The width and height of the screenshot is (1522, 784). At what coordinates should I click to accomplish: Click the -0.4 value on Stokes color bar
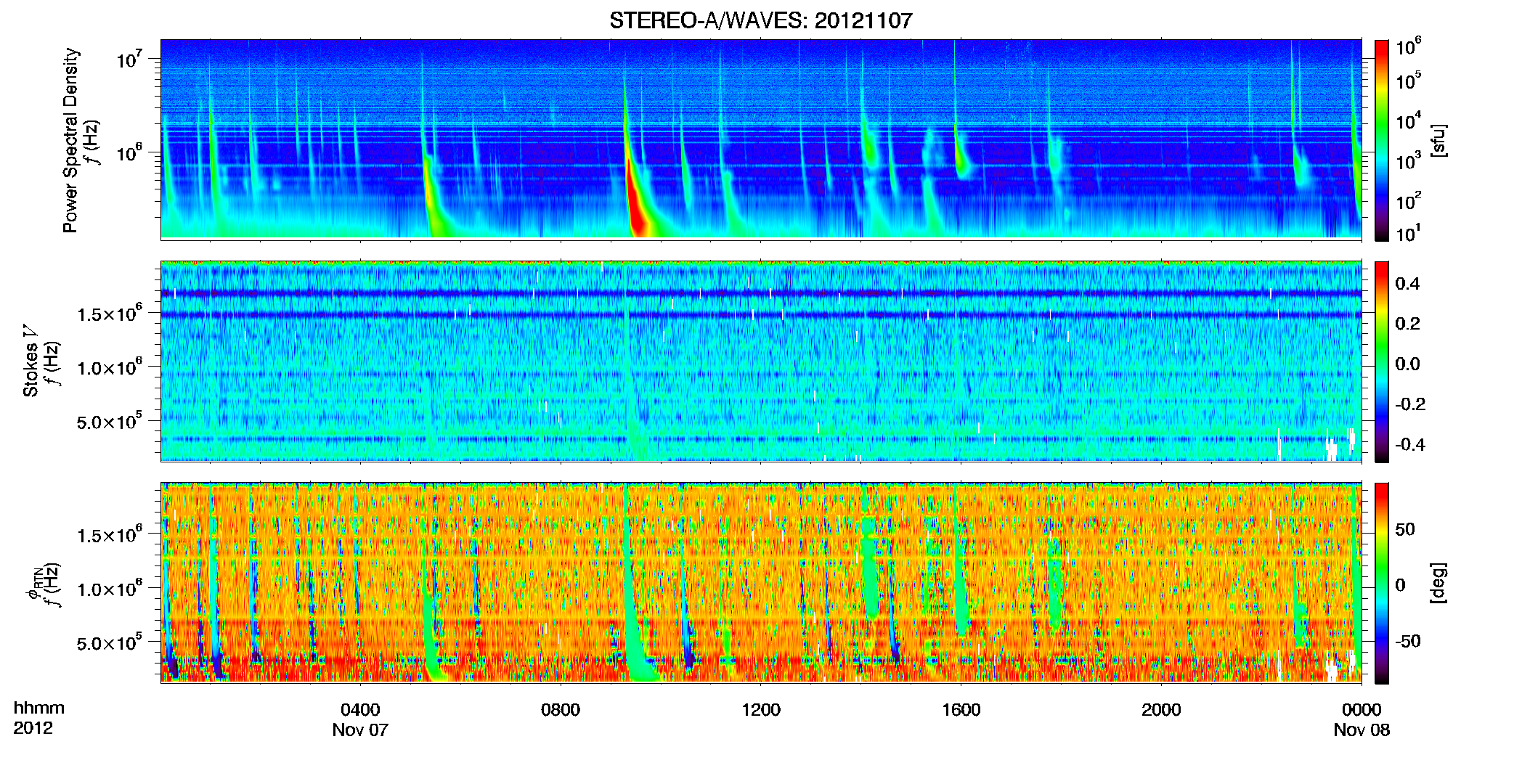point(1410,444)
